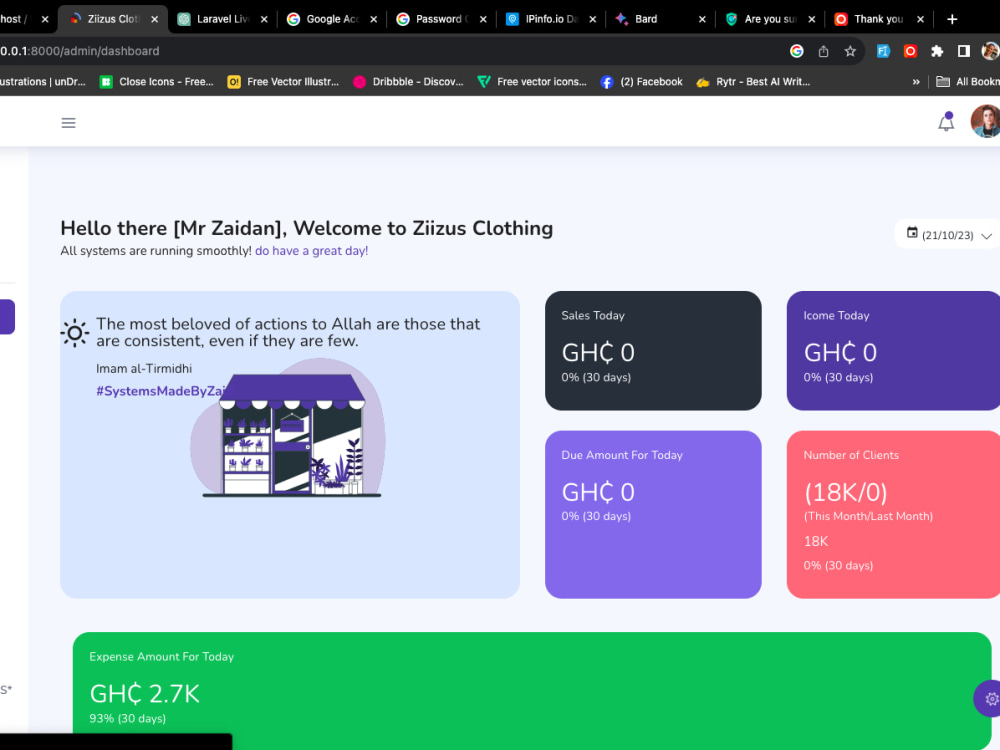Switch to the Laravel Livewire tab

(x=222, y=19)
